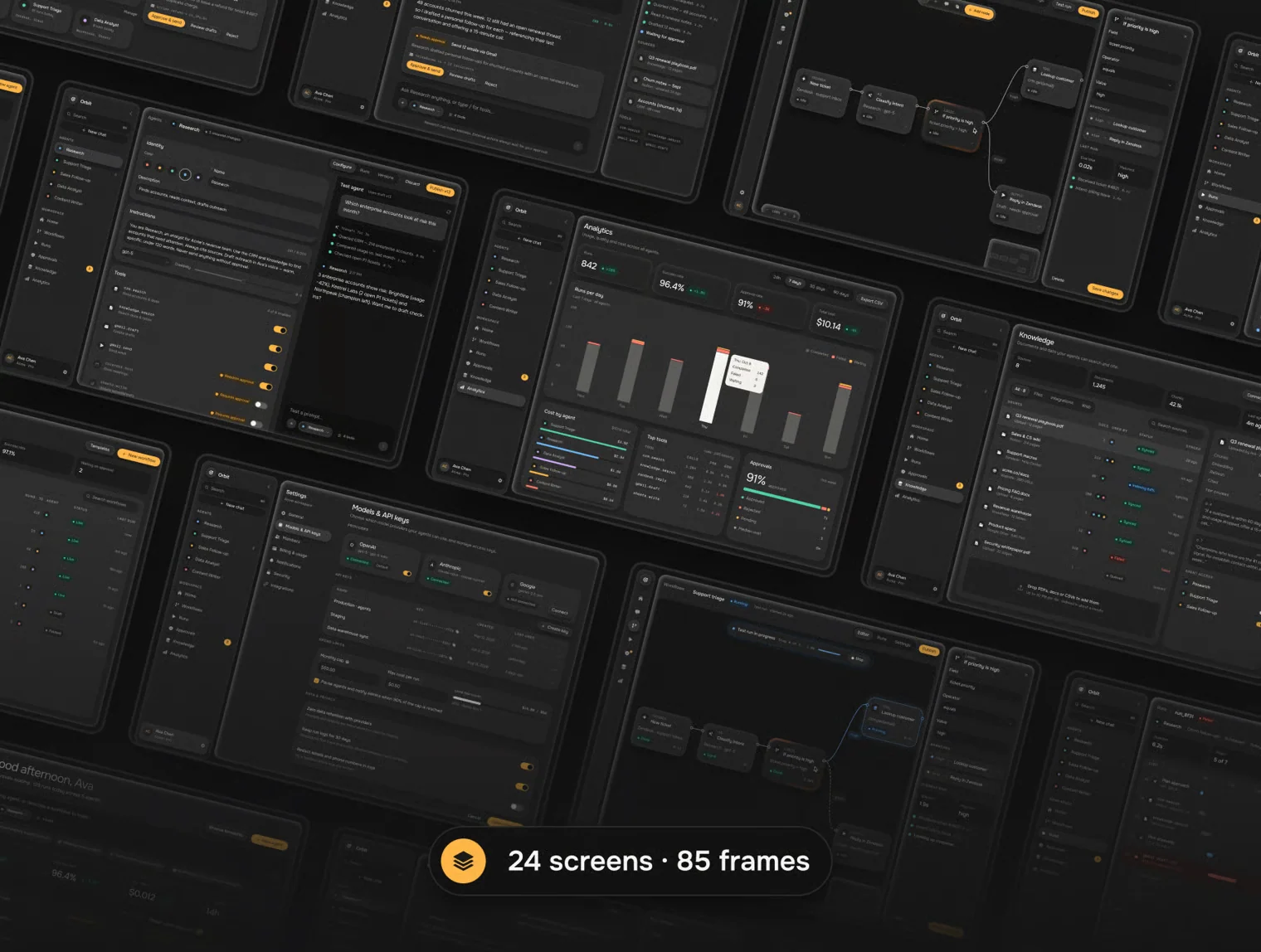Viewport: 1261px width, 952px height.
Task: Click the Publish v13 button in Research agent screen
Action: click(440, 190)
